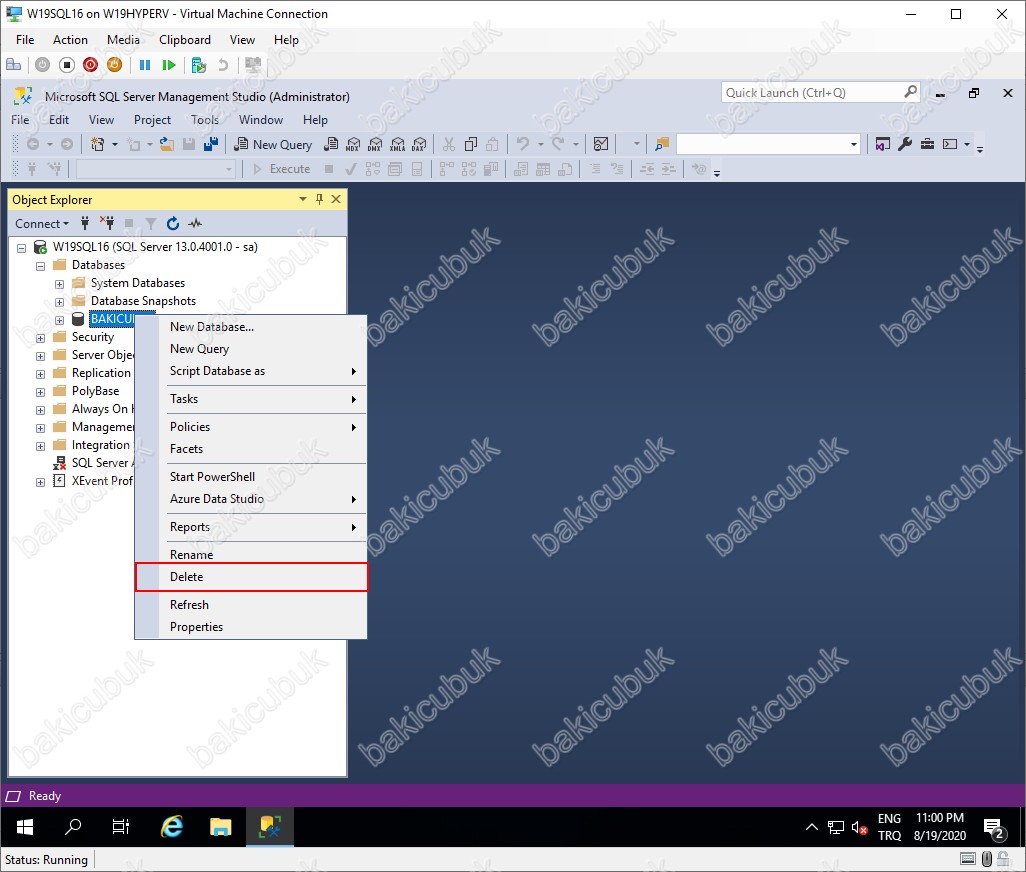Screen dimensions: 1026x872
Task: Open the Tasks submenu
Action: click(x=251, y=399)
